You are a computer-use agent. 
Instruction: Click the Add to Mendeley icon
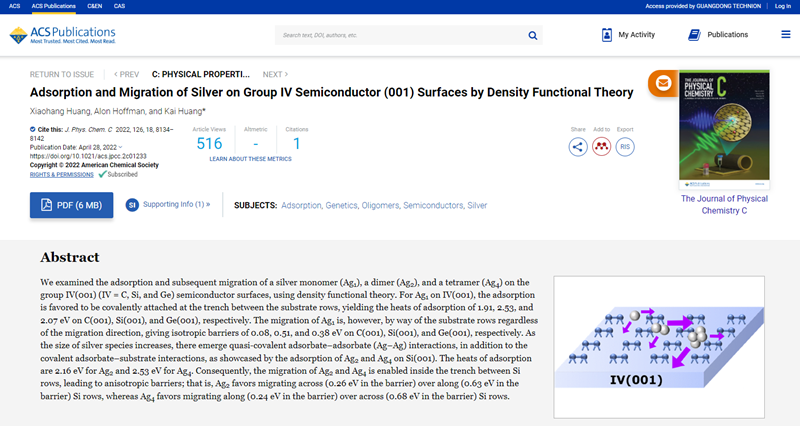tap(601, 147)
